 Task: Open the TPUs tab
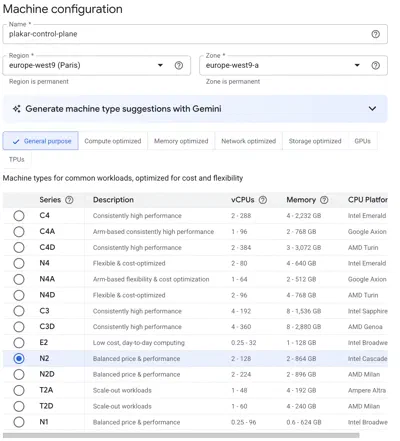tap(17, 159)
